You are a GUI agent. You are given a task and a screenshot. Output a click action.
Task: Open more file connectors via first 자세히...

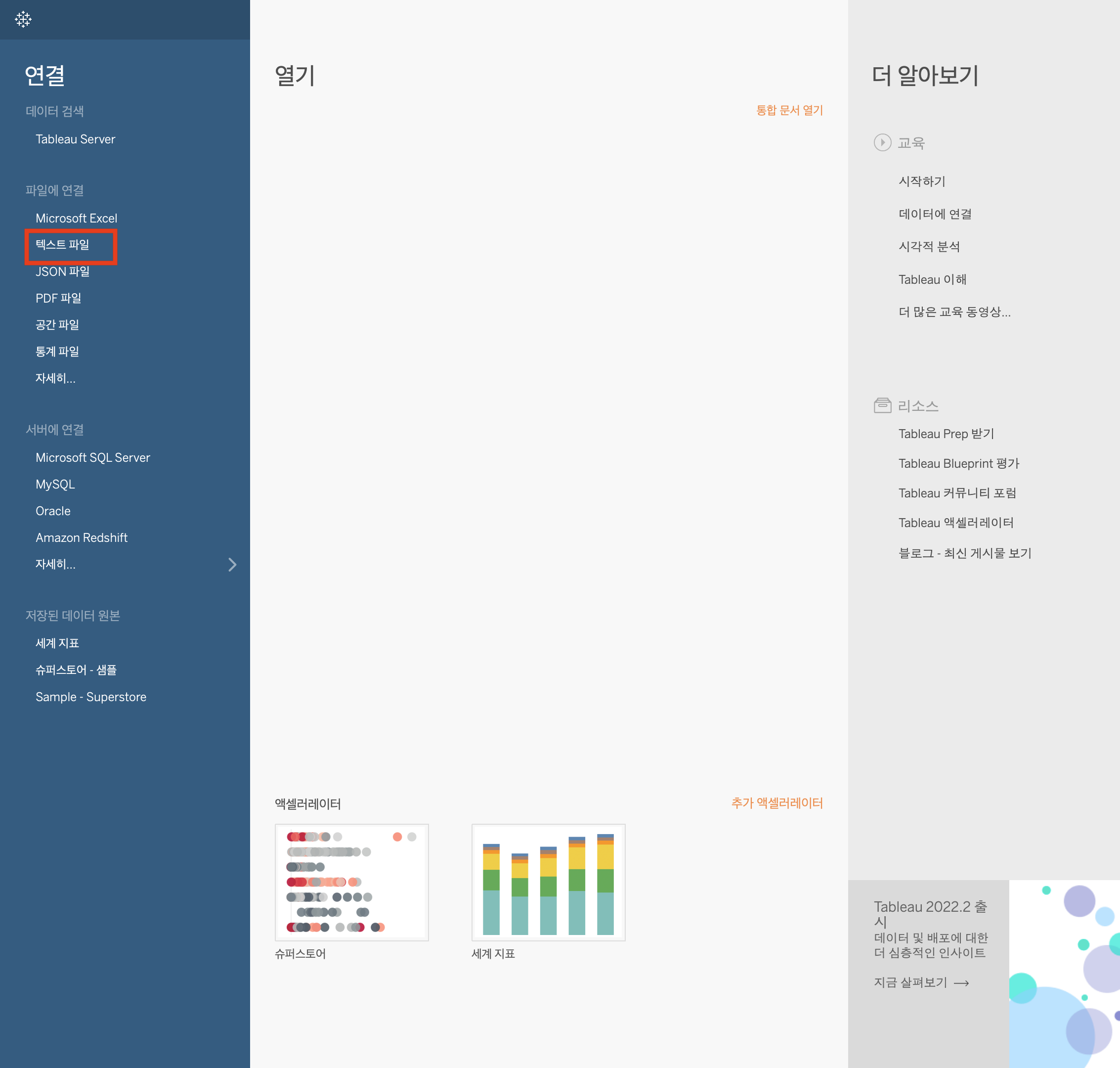pyautogui.click(x=55, y=378)
